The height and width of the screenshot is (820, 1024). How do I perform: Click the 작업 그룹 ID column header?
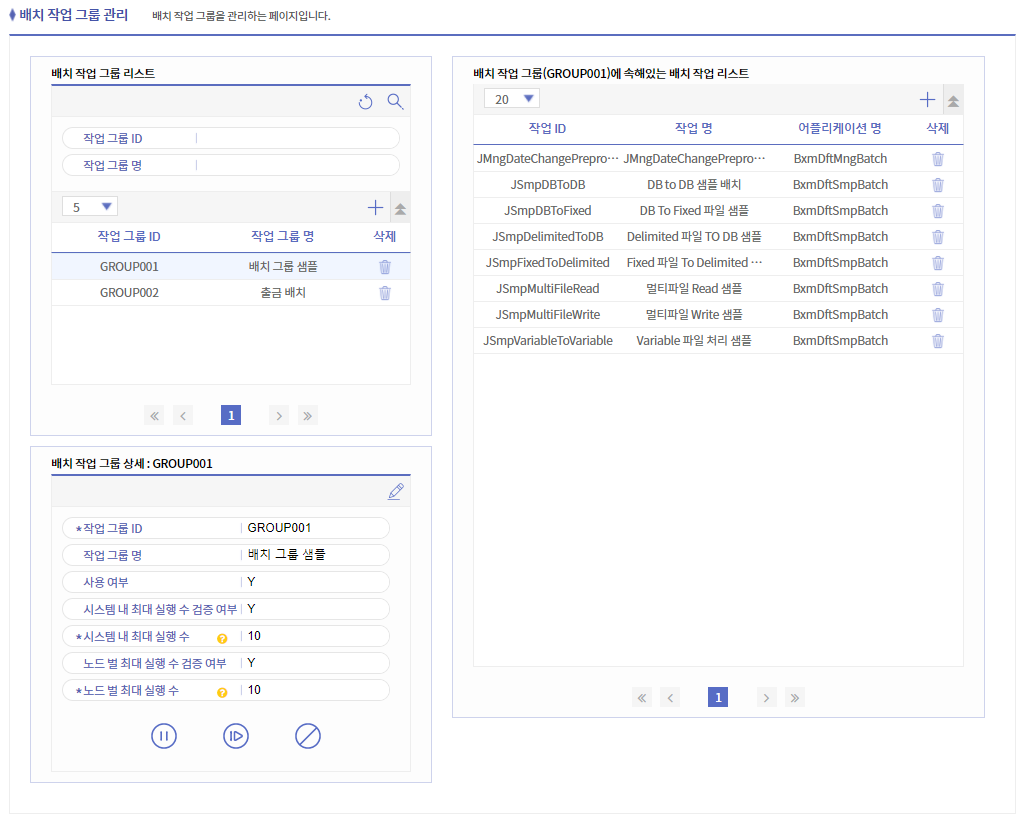129,236
